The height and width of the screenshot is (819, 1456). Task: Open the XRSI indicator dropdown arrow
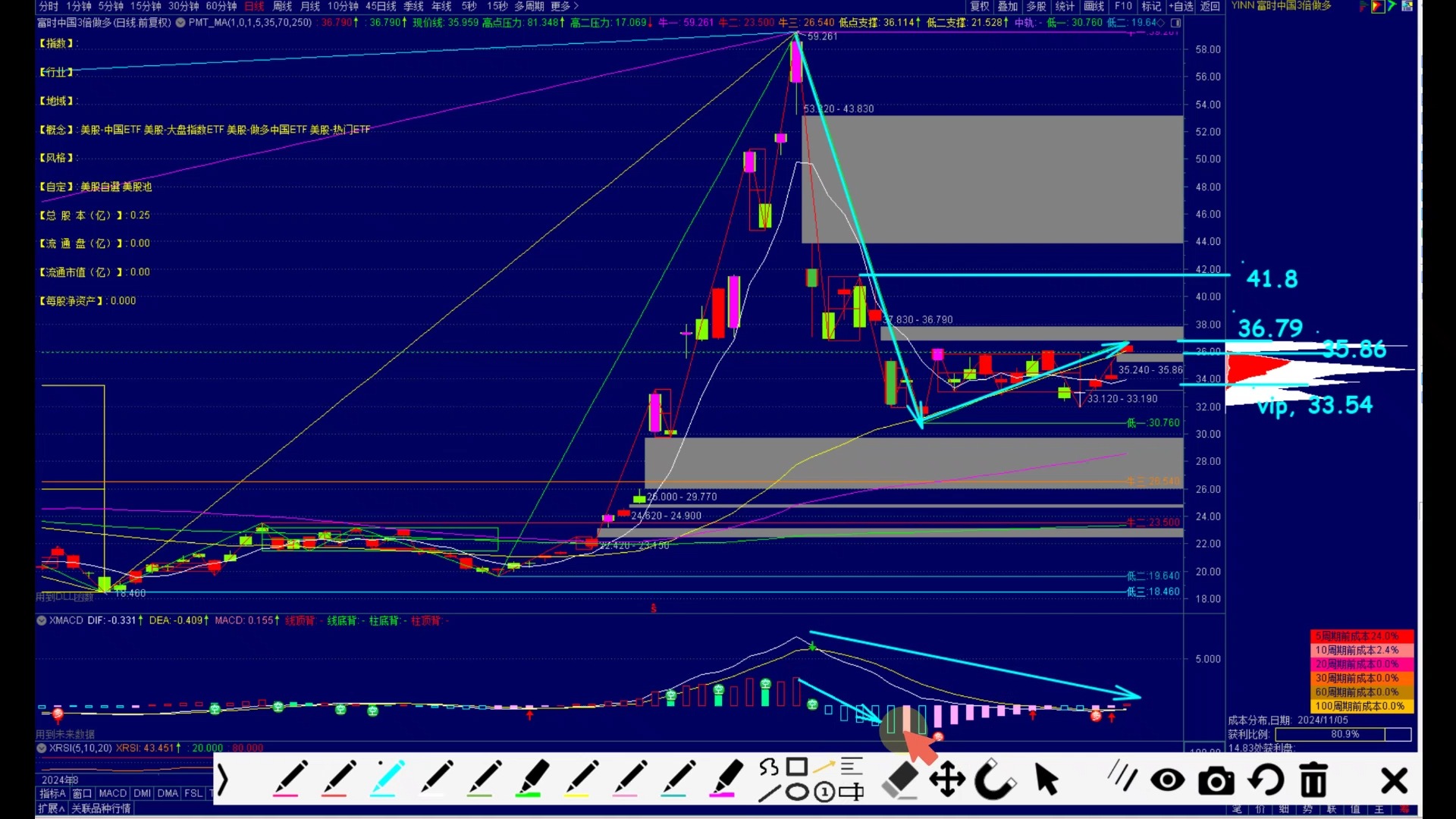(x=42, y=748)
